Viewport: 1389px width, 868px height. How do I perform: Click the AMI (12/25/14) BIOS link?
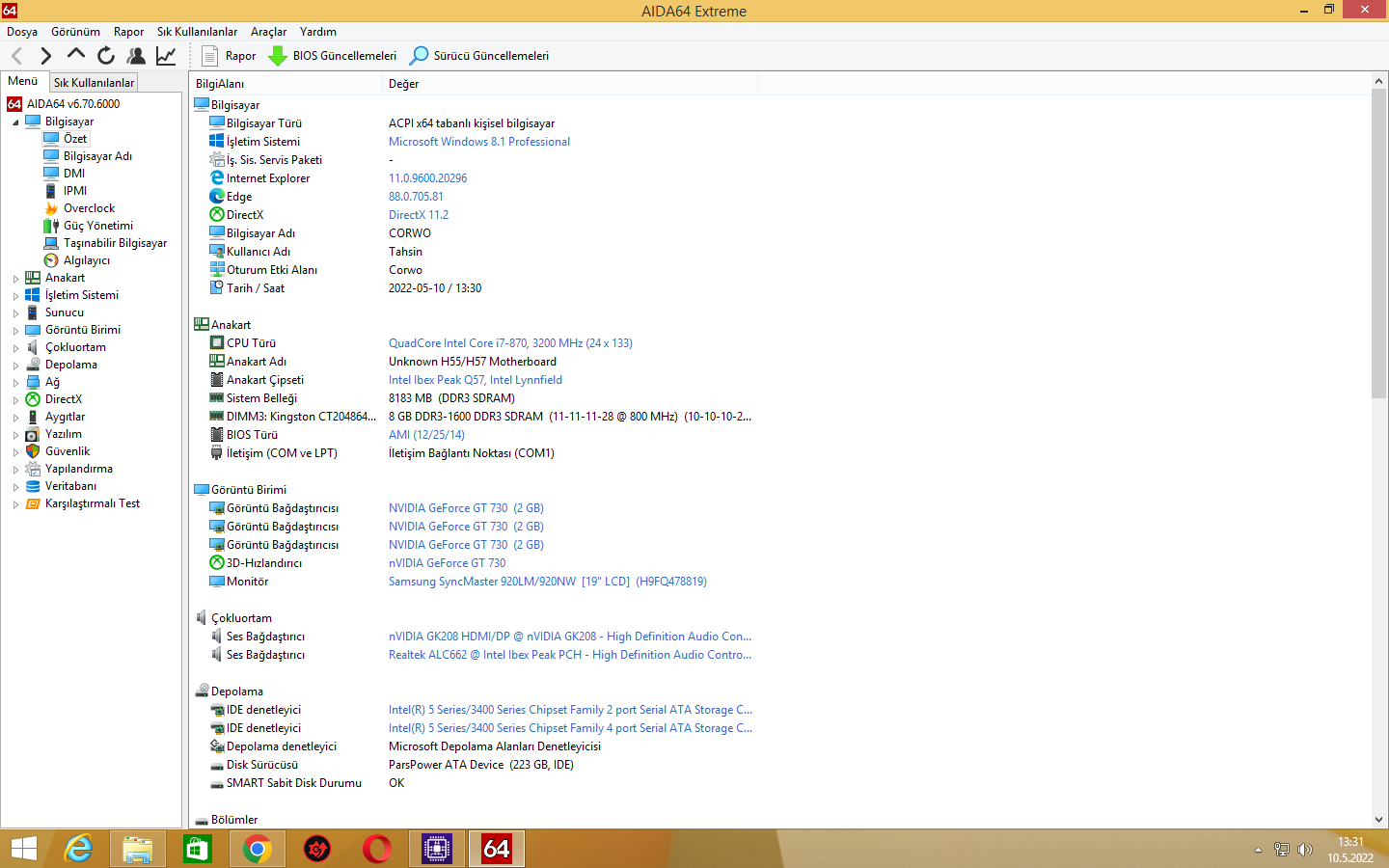pyautogui.click(x=426, y=435)
